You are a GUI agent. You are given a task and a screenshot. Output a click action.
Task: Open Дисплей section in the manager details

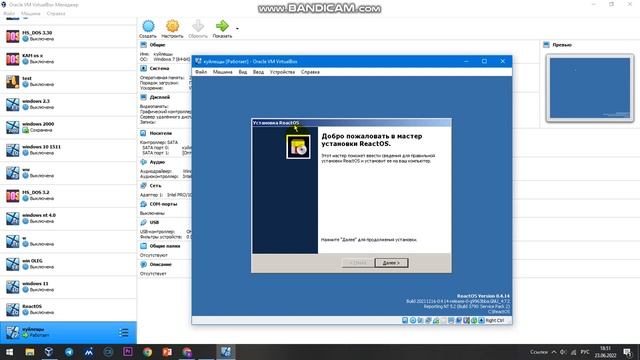tap(160, 98)
